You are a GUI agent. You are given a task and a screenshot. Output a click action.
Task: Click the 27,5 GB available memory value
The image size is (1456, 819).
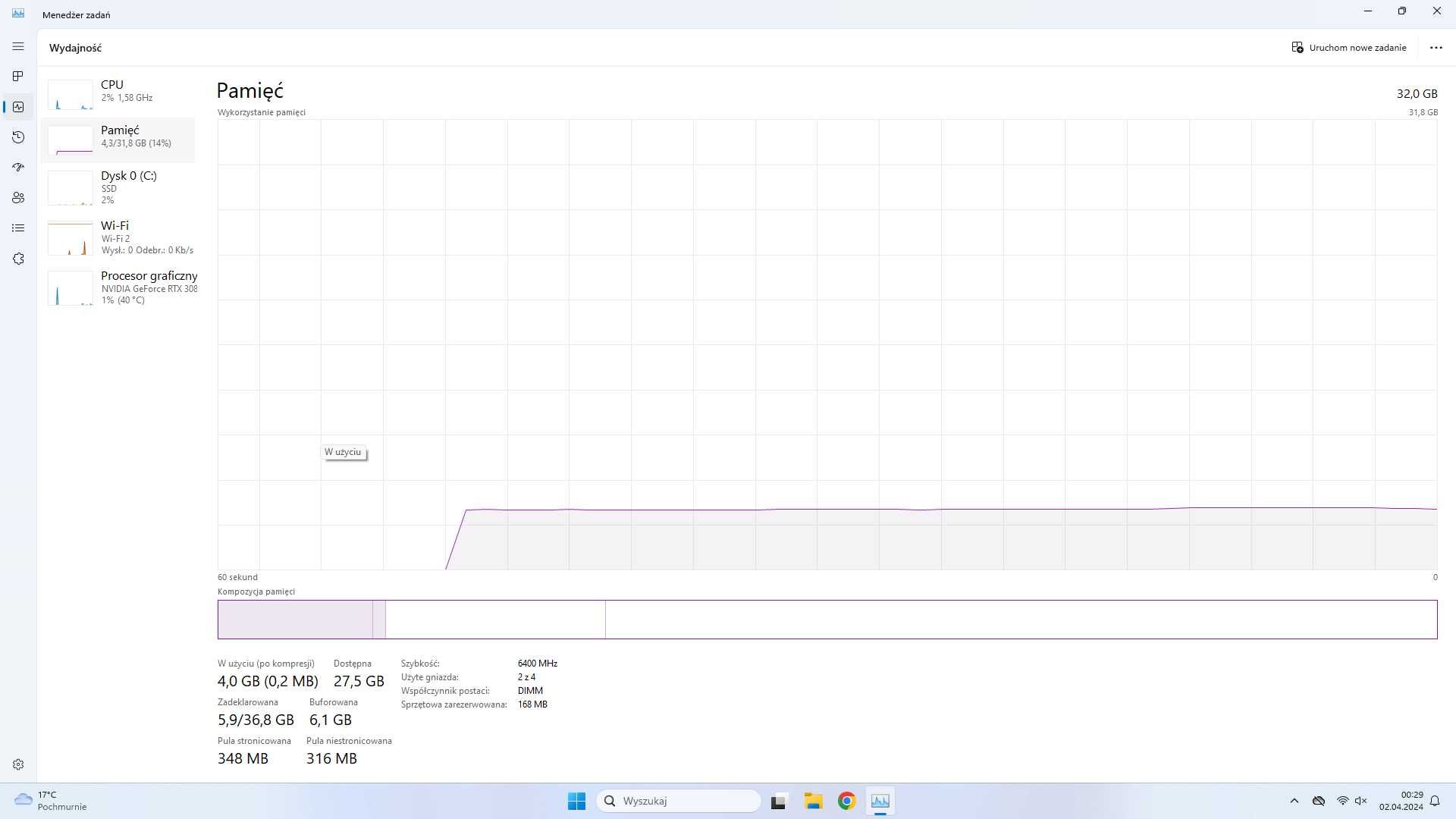point(359,681)
